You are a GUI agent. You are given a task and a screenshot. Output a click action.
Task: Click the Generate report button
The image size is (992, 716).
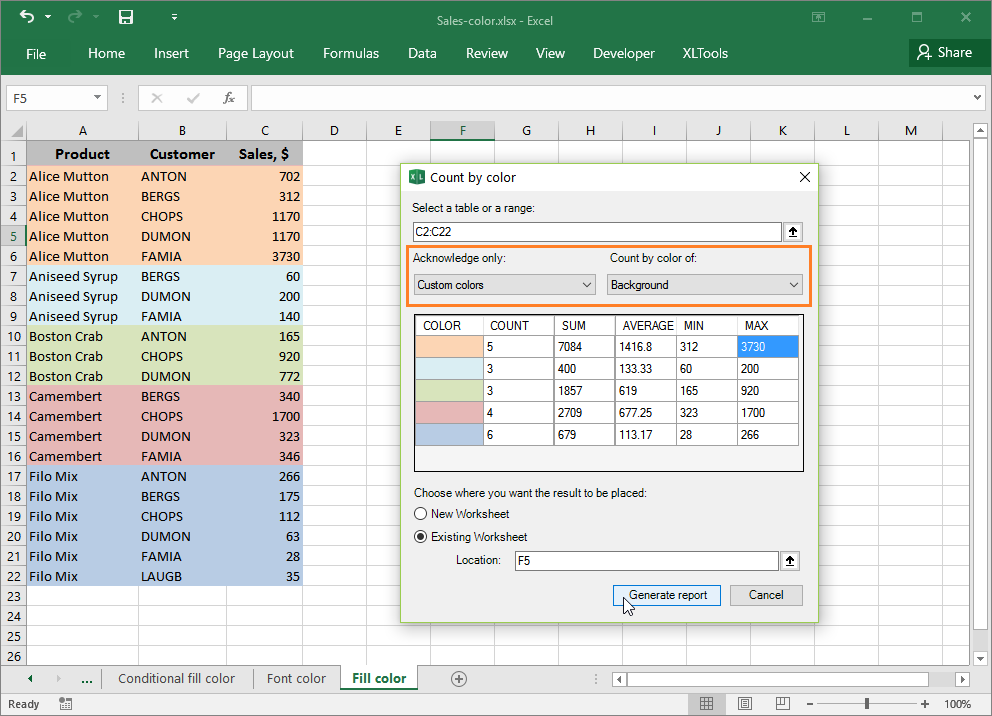pyautogui.click(x=666, y=595)
